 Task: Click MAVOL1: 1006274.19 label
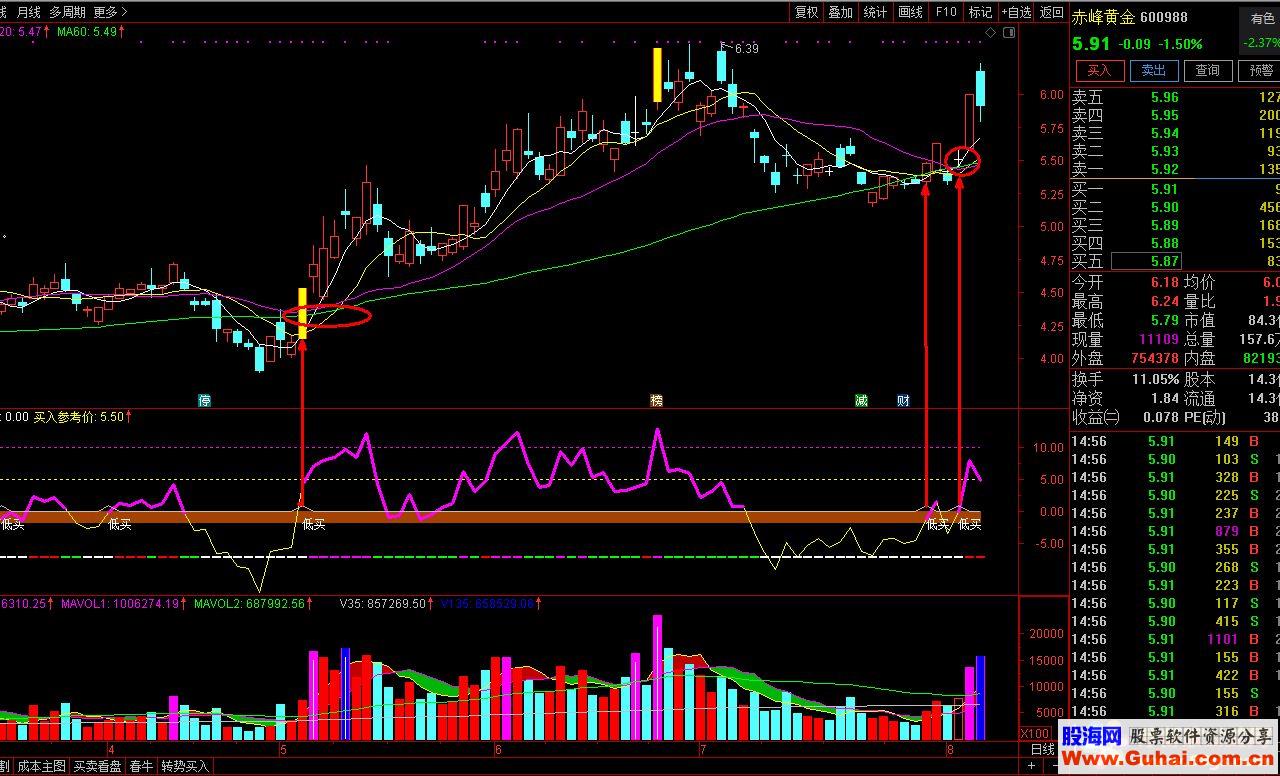124,603
